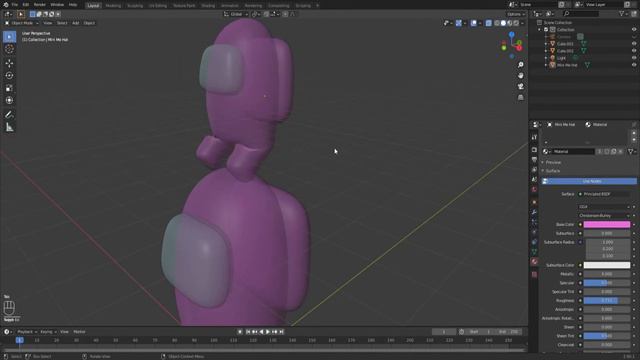Open the Tool properties tab icon
The height and width of the screenshot is (360, 640).
[534, 138]
